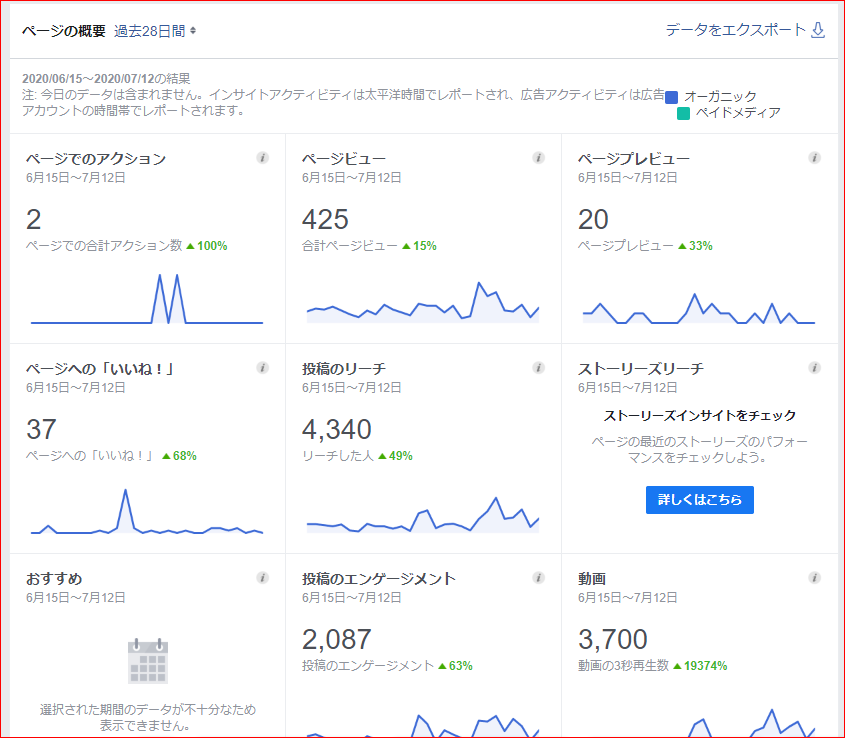
Task: Click the ページでのアクション line chart
Action: [147, 299]
